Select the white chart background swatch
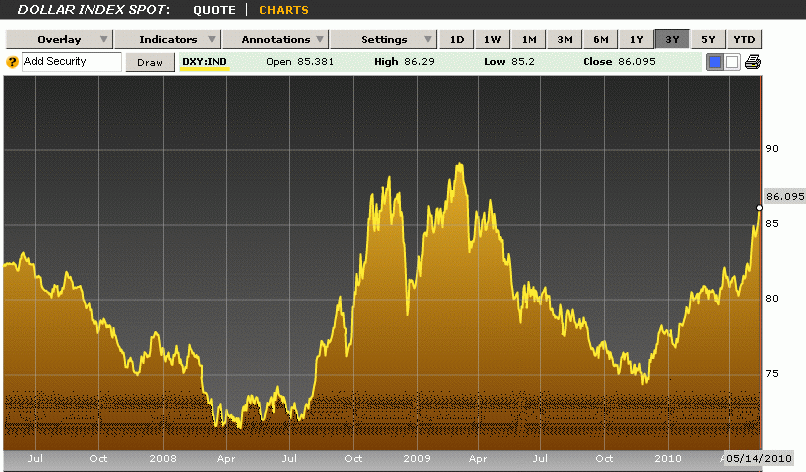 pyautogui.click(x=731, y=62)
